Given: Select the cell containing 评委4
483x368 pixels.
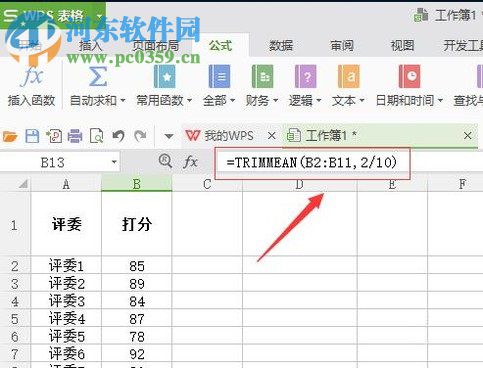Looking at the screenshot, I should pos(66,319).
